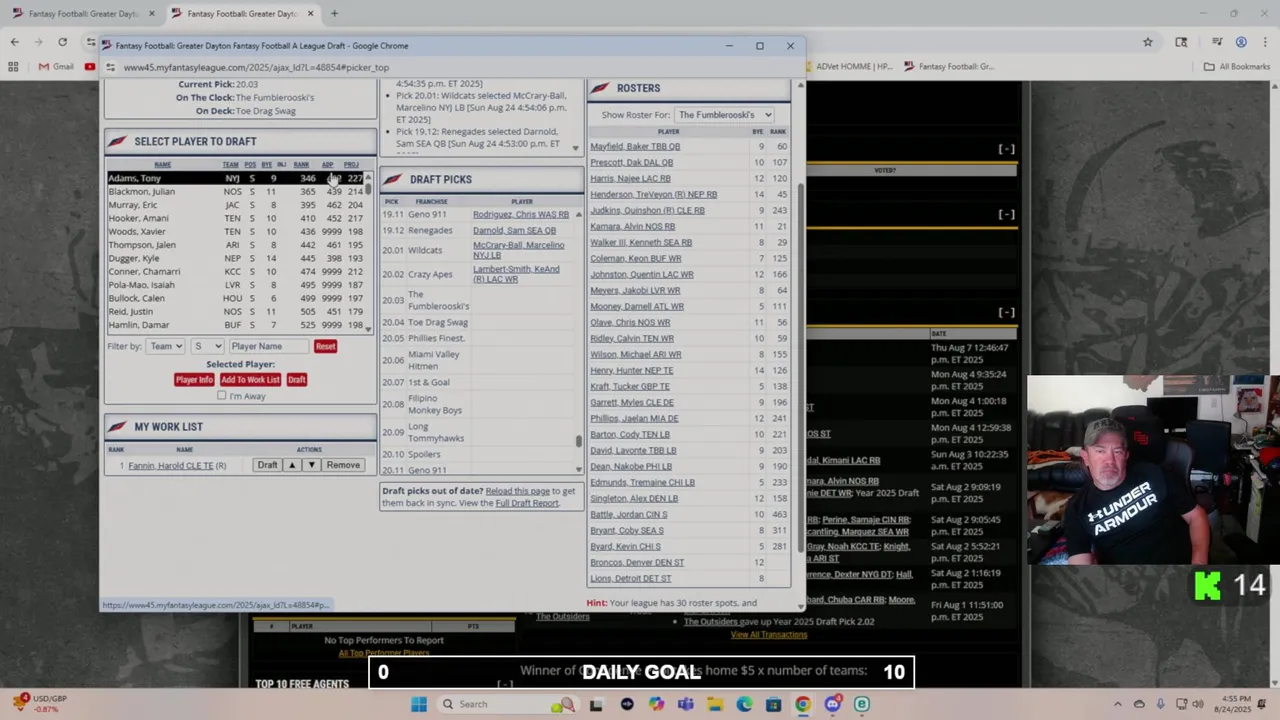
Task: Open site info icon in the popup address bar
Action: [112, 67]
